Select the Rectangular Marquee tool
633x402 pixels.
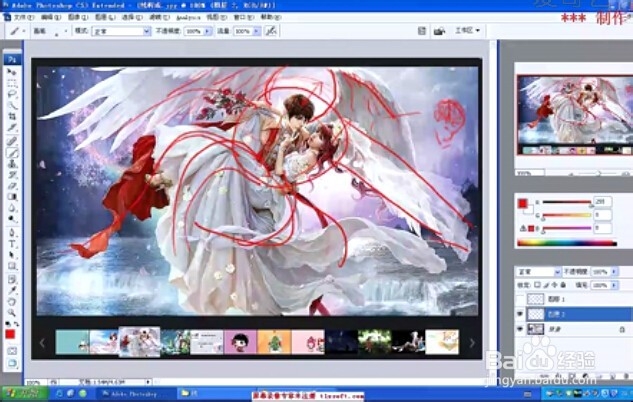12,84
